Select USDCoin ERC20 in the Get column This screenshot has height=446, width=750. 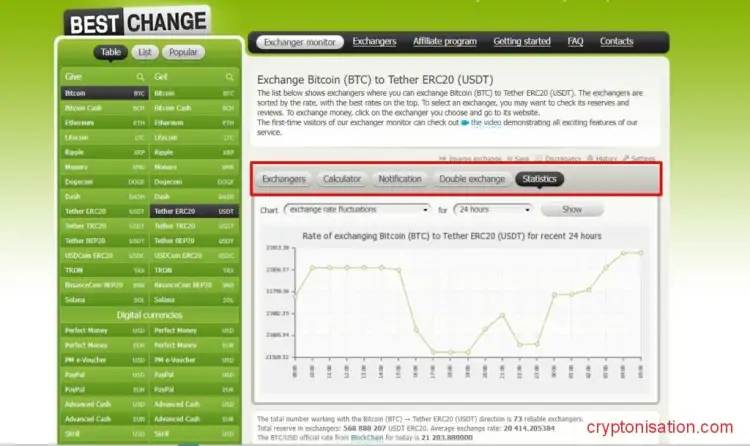click(194, 256)
